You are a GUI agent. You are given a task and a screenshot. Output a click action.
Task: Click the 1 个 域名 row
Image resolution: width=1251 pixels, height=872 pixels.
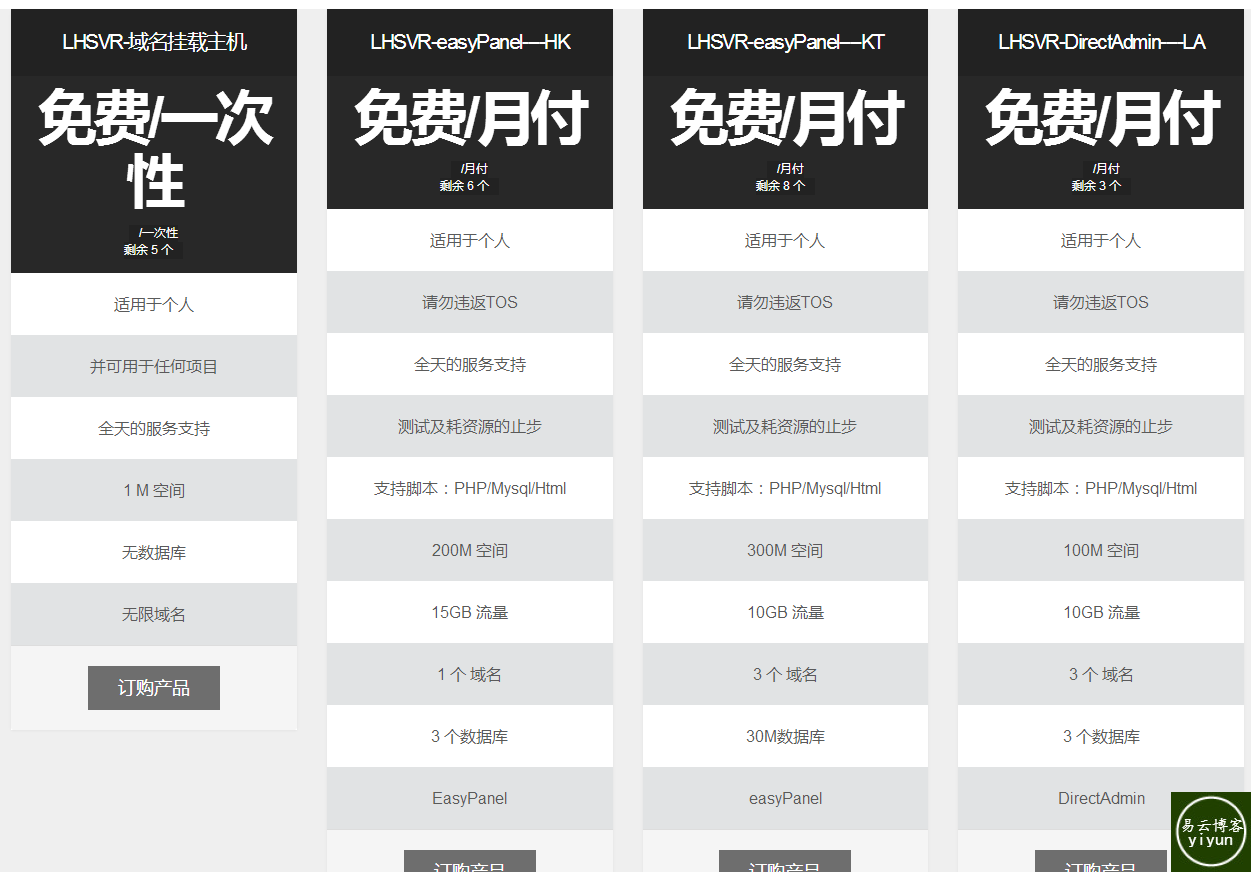click(470, 674)
